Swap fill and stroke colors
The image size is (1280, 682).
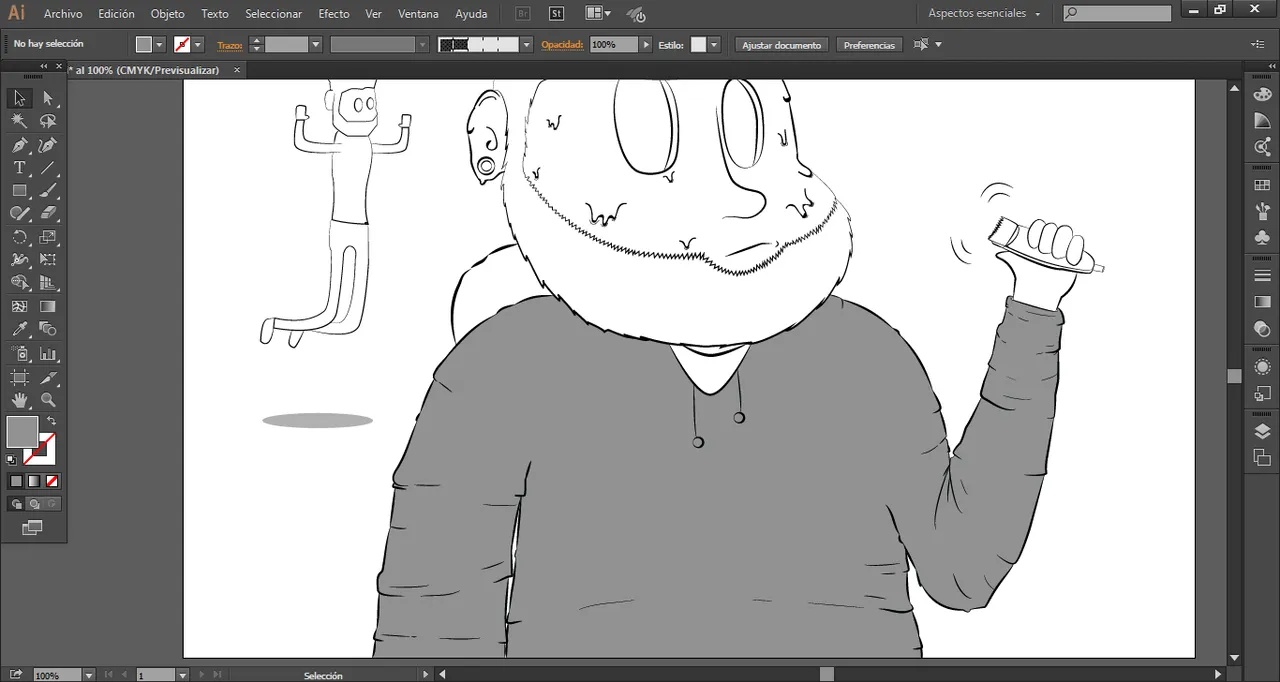coord(52,421)
